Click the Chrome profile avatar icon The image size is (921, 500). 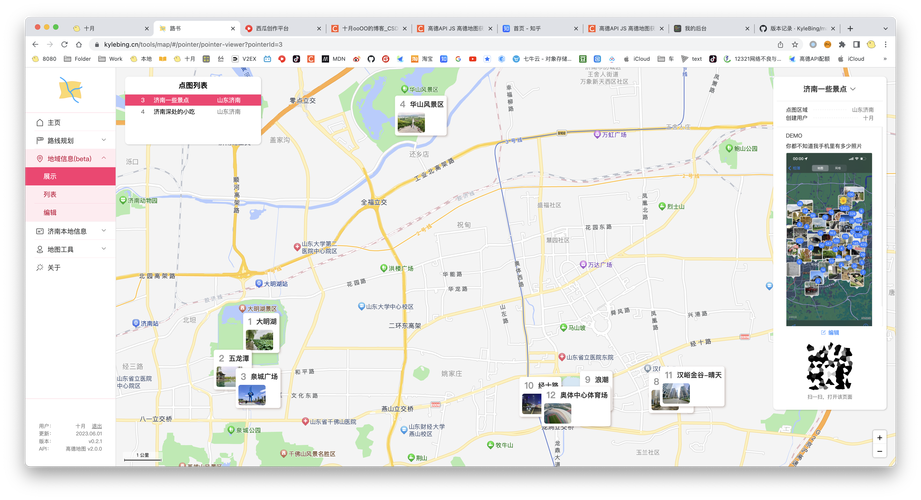(871, 44)
